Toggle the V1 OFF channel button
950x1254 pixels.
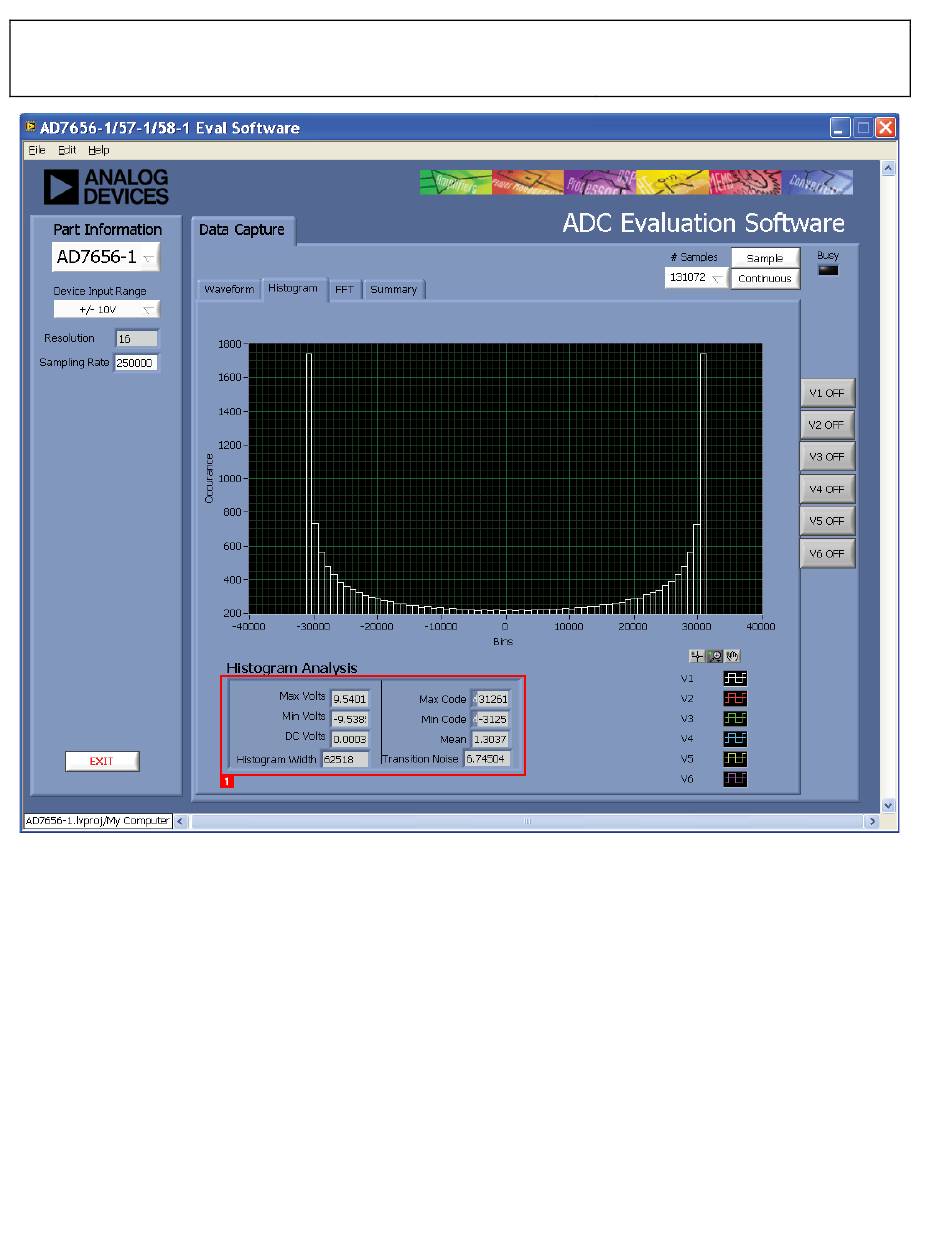pyautogui.click(x=827, y=393)
